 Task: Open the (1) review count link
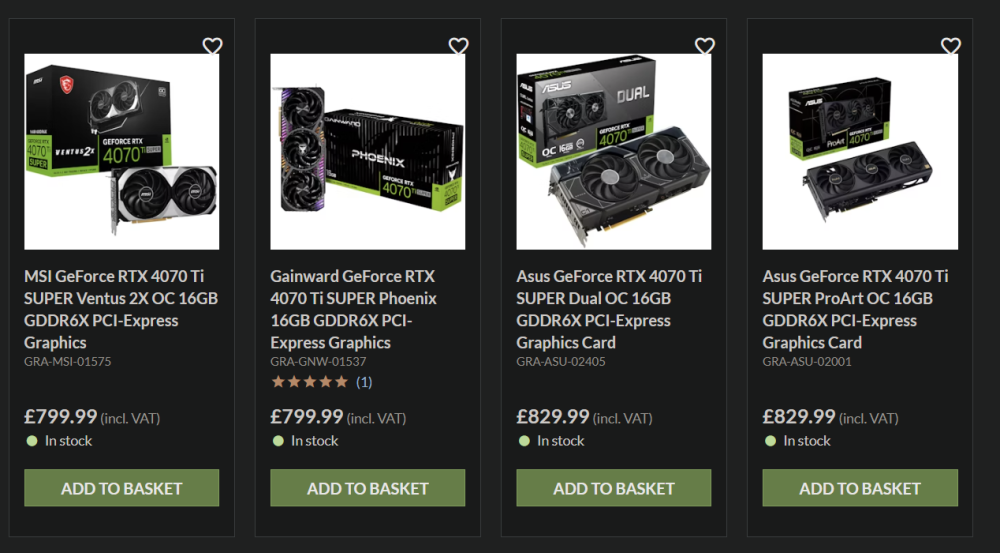(x=364, y=382)
